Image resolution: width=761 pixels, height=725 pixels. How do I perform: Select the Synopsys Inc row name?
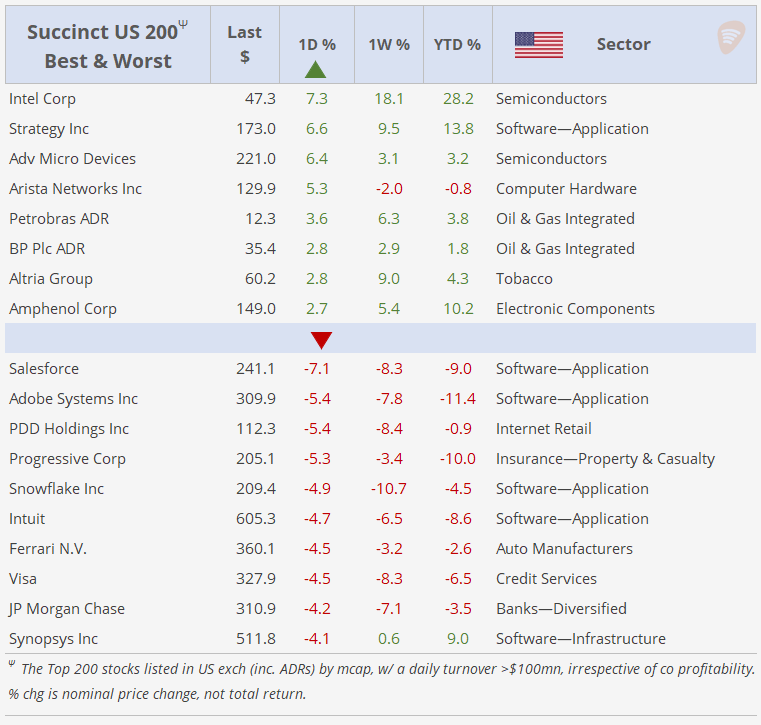(x=53, y=639)
